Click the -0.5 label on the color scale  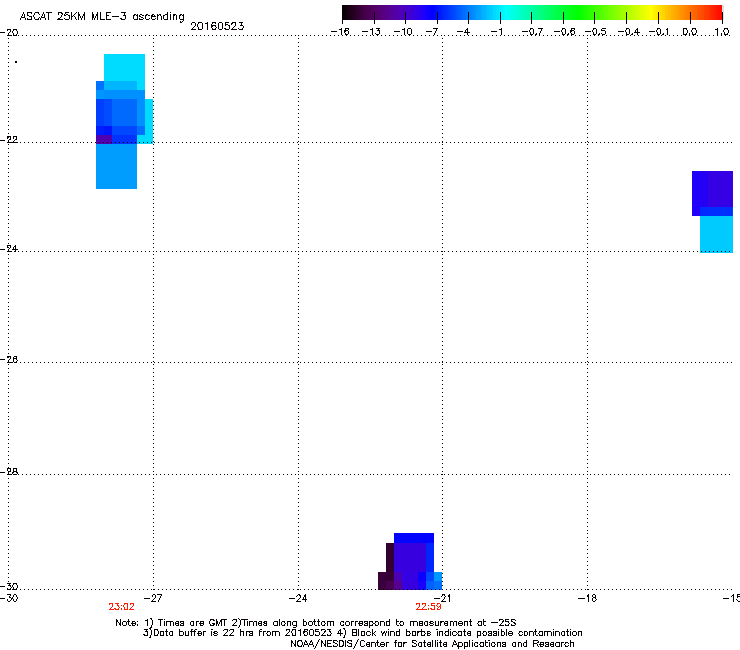(x=595, y=32)
